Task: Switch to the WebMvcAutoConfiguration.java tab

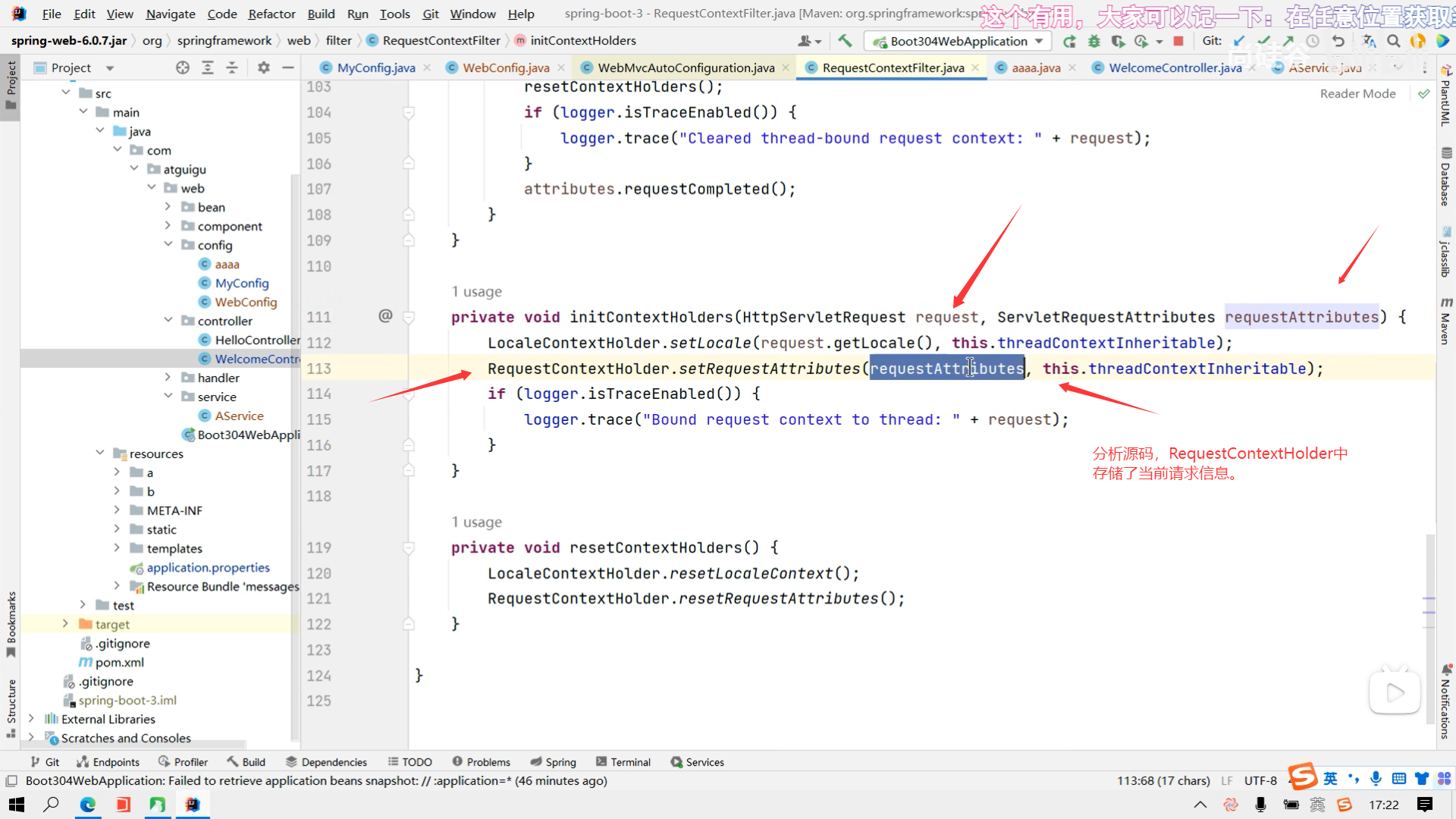Action: 686,67
